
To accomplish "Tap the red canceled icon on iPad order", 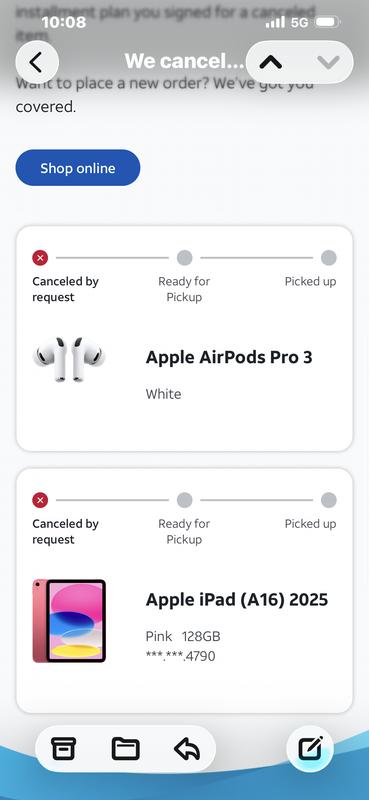I will click(40, 500).
